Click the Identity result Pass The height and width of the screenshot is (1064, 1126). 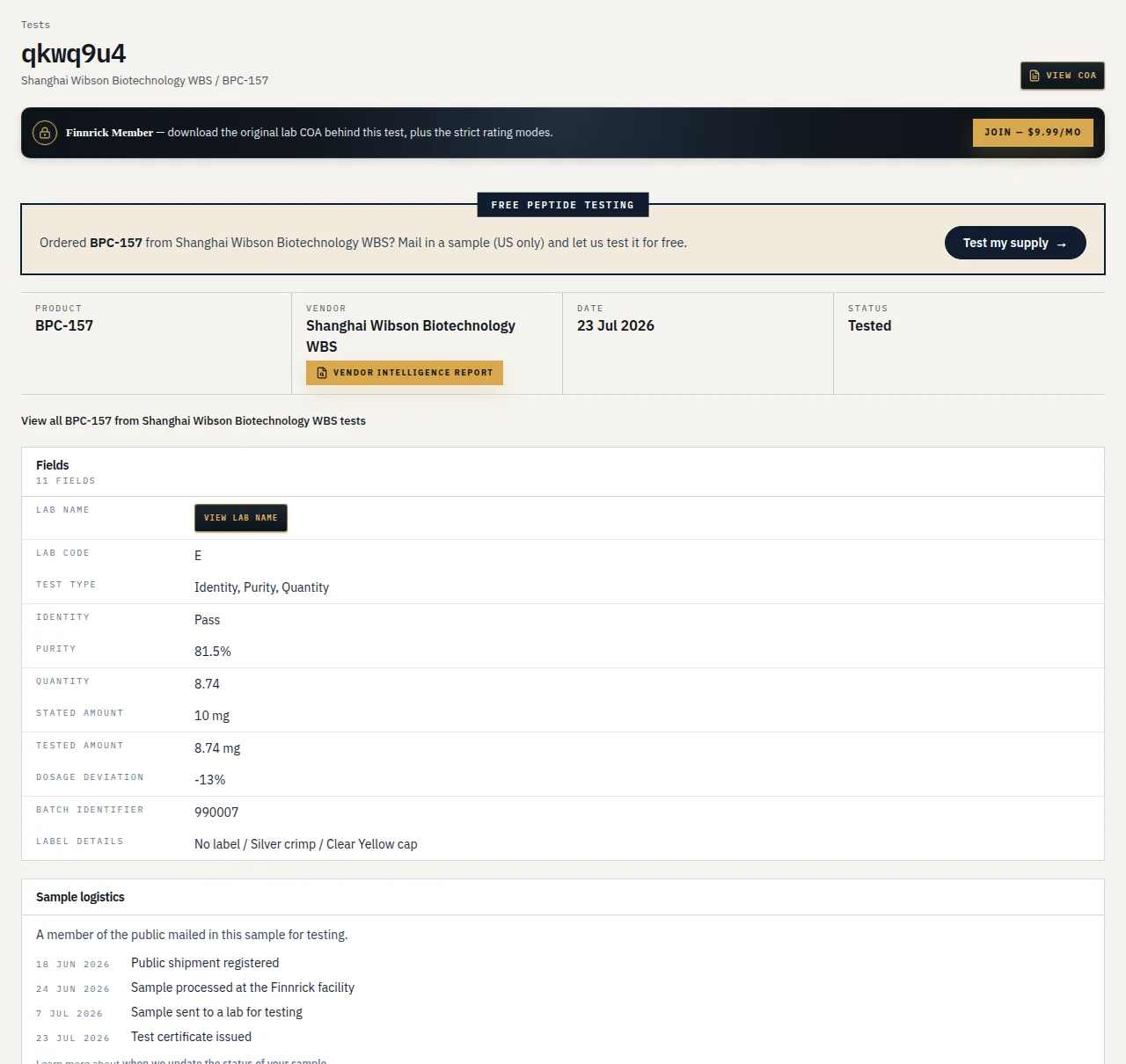tap(208, 620)
